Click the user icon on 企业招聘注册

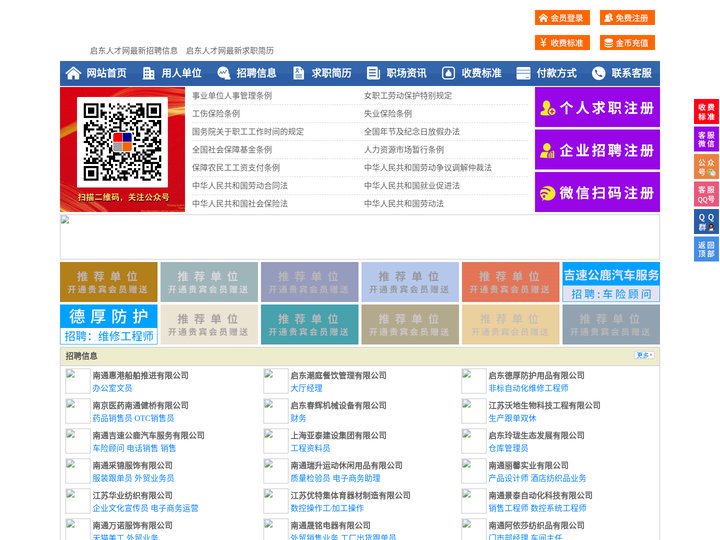point(547,150)
